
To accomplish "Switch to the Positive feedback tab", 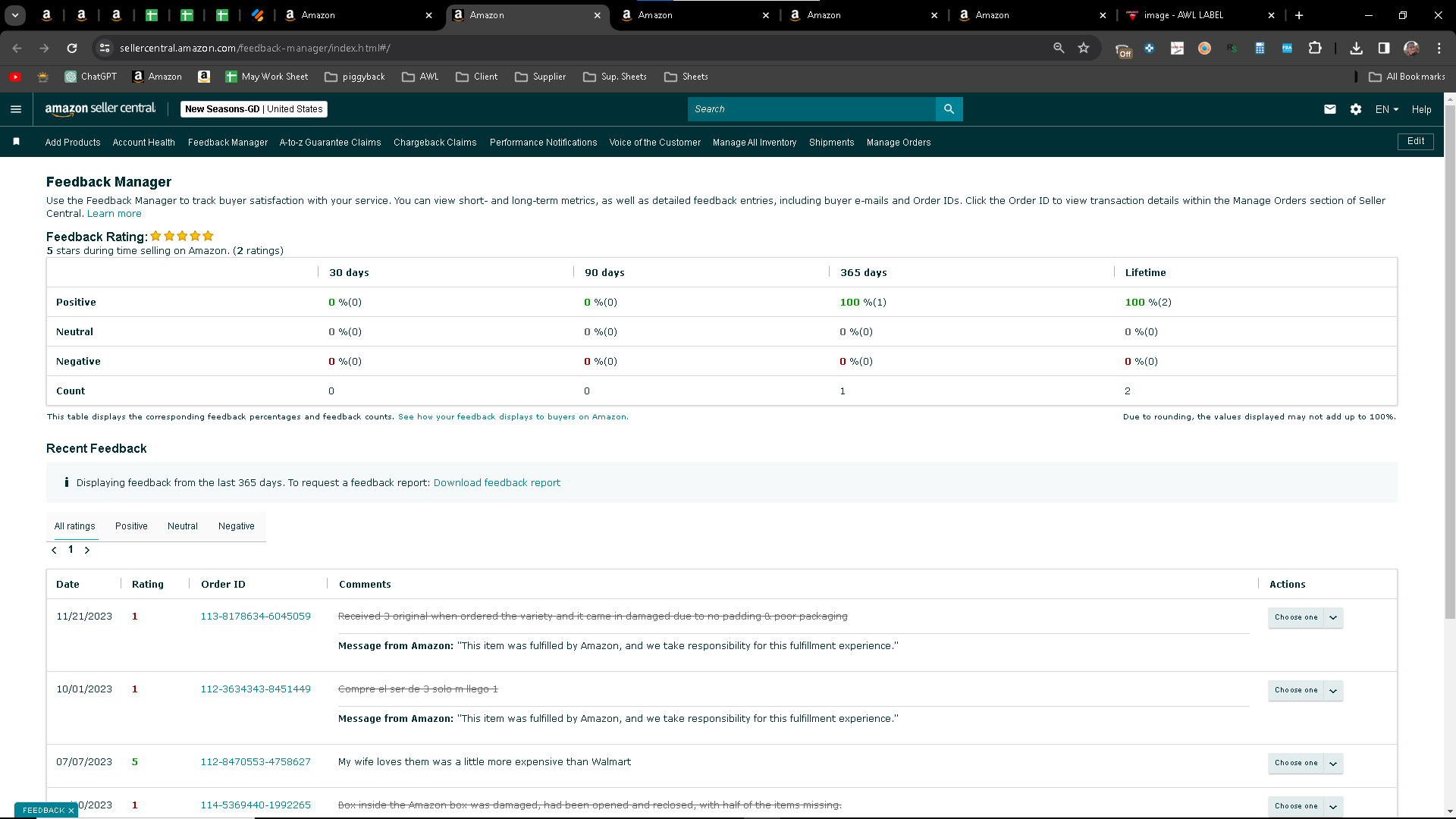I will pos(131,526).
